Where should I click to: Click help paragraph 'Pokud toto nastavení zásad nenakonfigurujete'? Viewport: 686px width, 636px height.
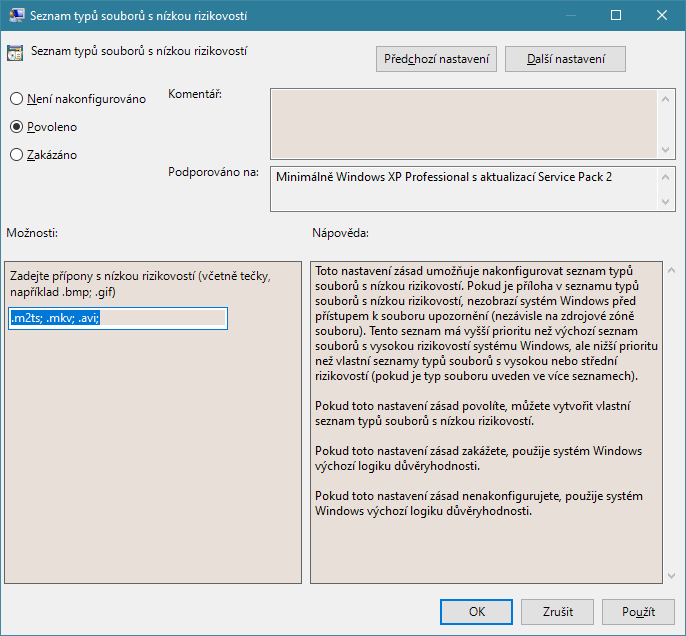pyautogui.click(x=479, y=503)
